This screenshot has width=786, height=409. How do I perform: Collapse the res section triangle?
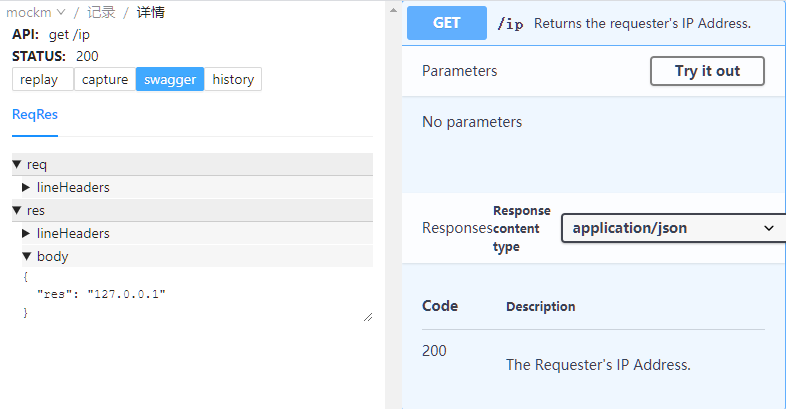point(17,210)
